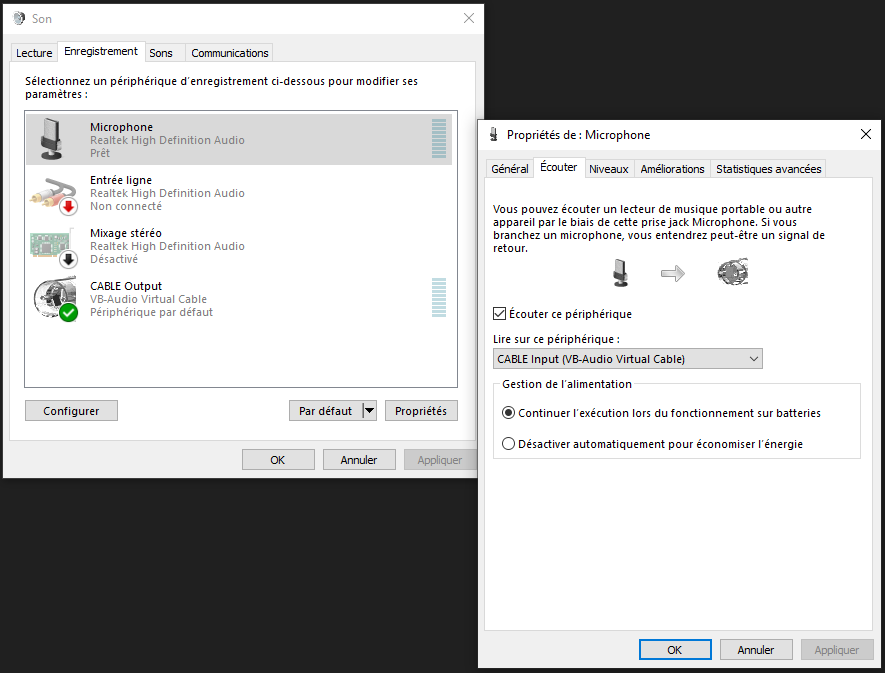Close the Son window
The width and height of the screenshot is (885, 673).
(x=468, y=18)
